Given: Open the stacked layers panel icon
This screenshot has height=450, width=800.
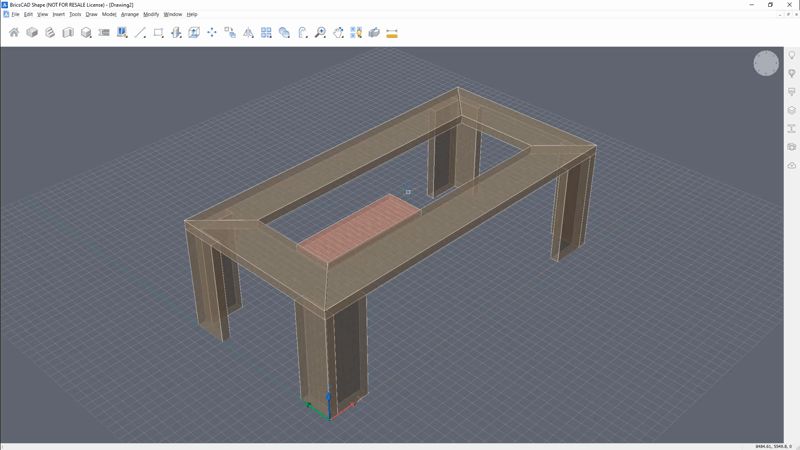Looking at the screenshot, I should [792, 110].
